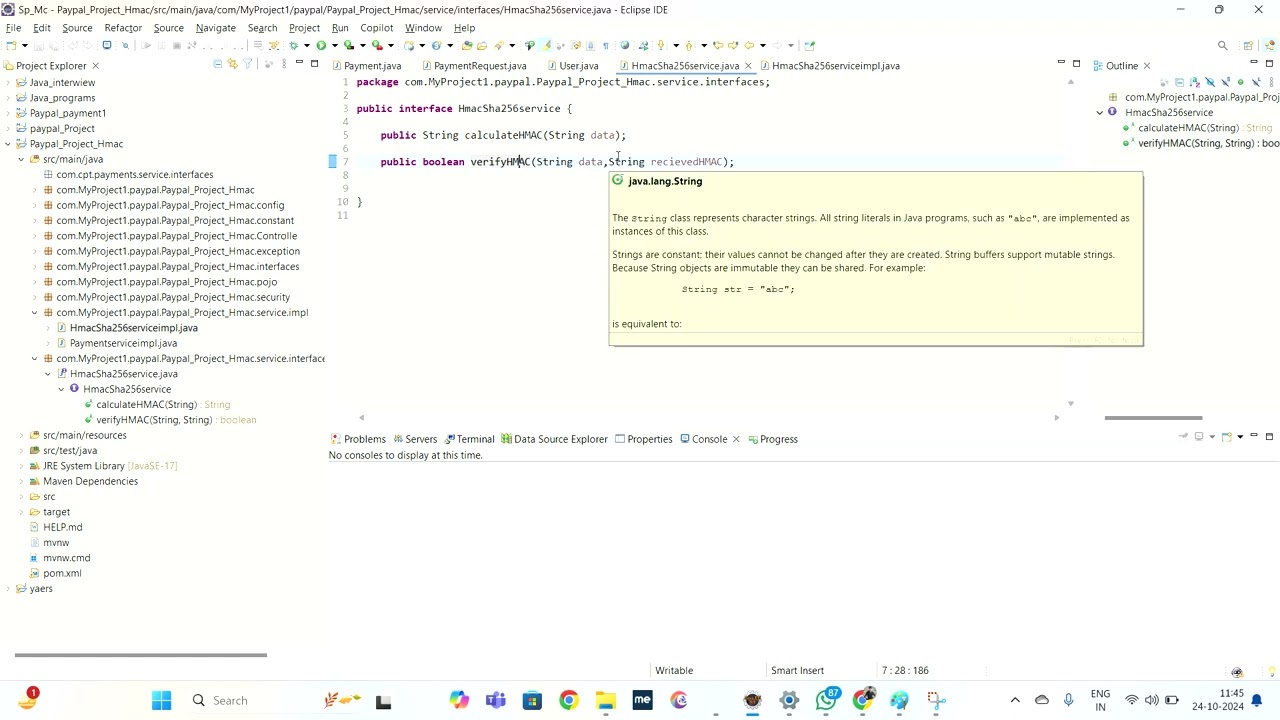
Task: Toggle Hide Fields in Outline view
Action: click(x=1209, y=82)
